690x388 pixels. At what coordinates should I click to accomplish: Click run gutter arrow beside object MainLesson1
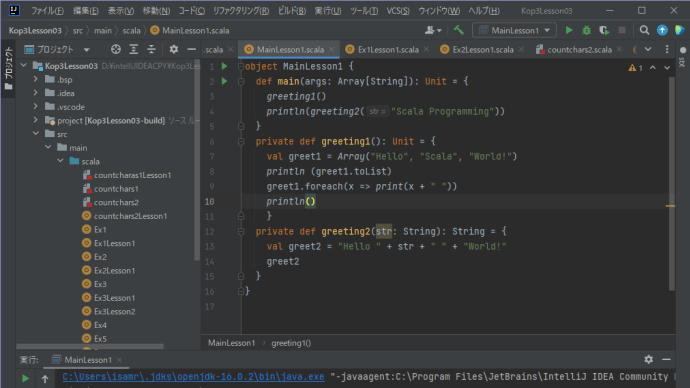point(224,66)
